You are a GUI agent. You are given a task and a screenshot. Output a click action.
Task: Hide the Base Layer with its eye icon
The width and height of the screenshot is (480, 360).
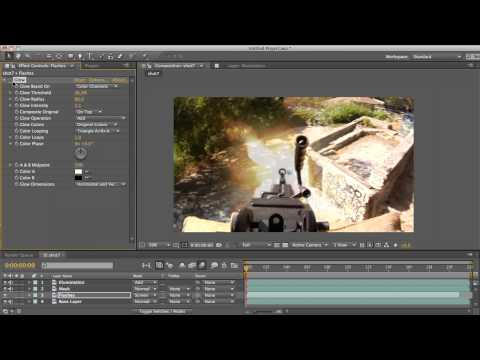[5, 302]
